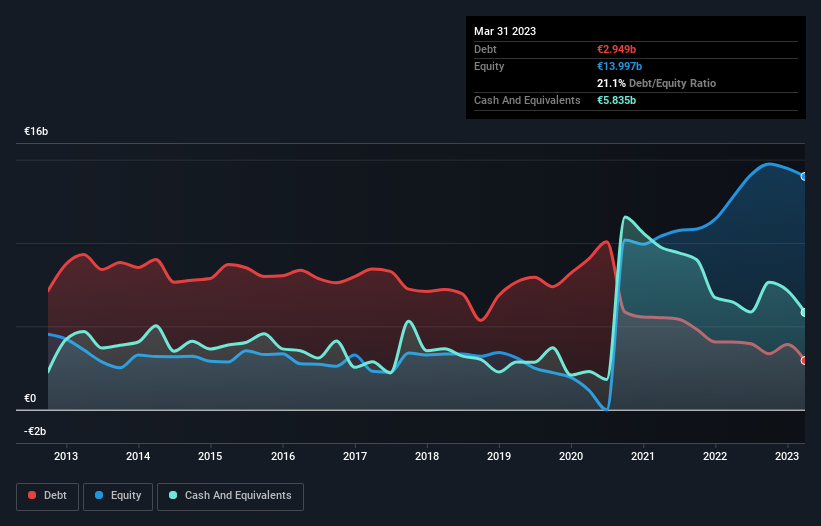Click the 2016 x-axis label
Screen dimensions: 821x526
(x=283, y=456)
